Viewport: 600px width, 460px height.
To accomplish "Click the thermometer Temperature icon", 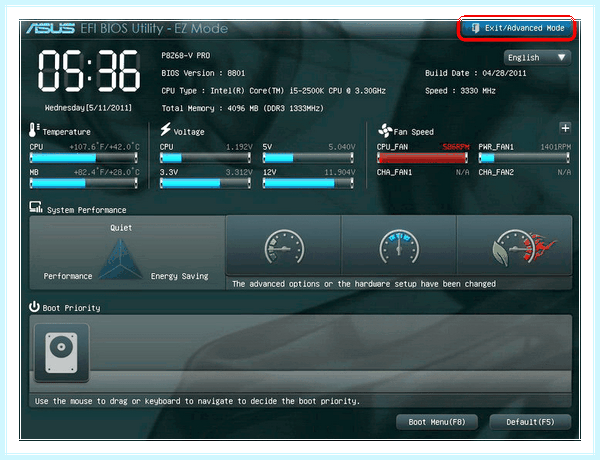I will pyautogui.click(x=34, y=130).
